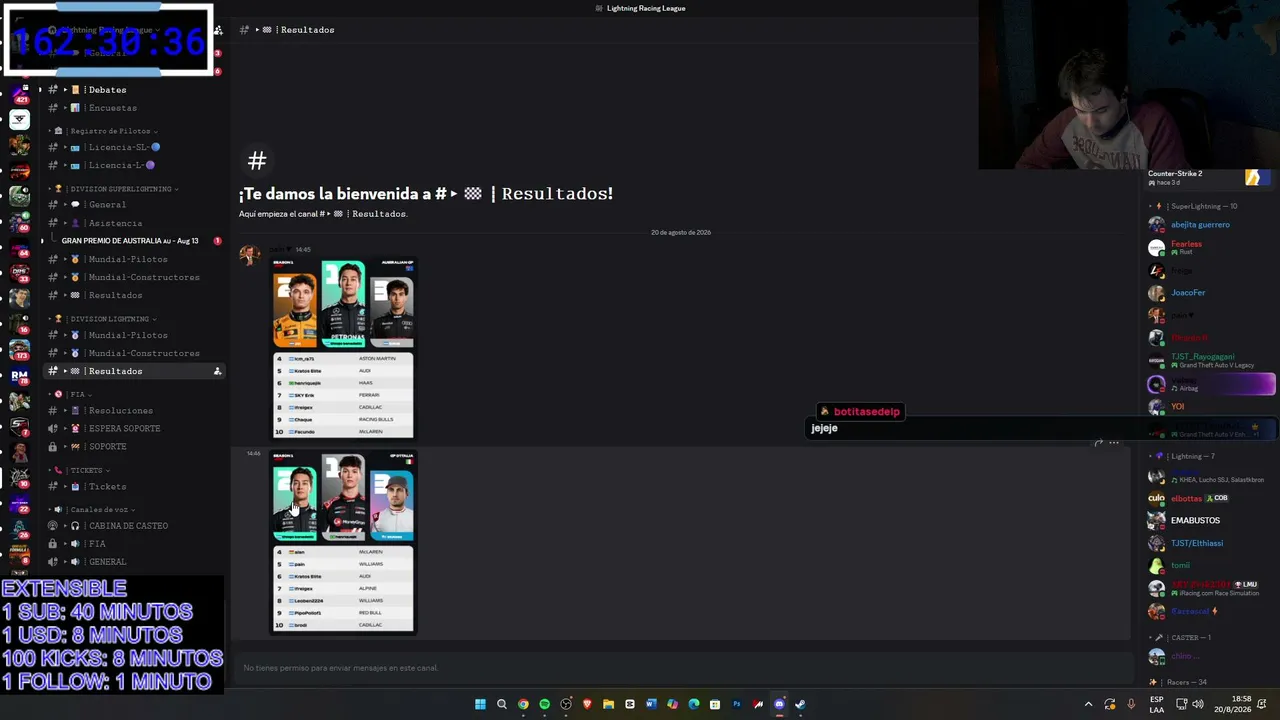Open the Resoluciones channel

click(133, 411)
